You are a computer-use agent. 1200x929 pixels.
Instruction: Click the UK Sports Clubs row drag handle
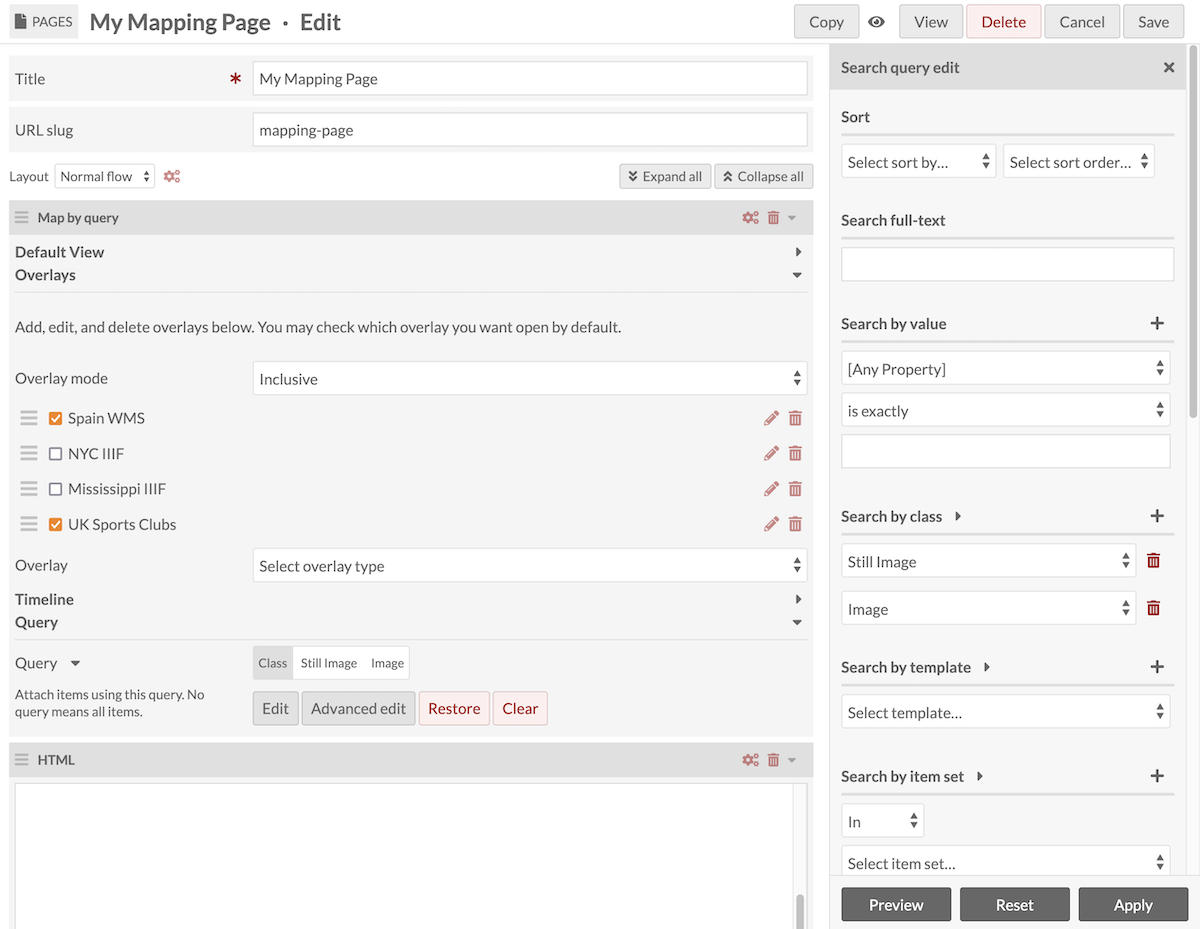(x=29, y=524)
